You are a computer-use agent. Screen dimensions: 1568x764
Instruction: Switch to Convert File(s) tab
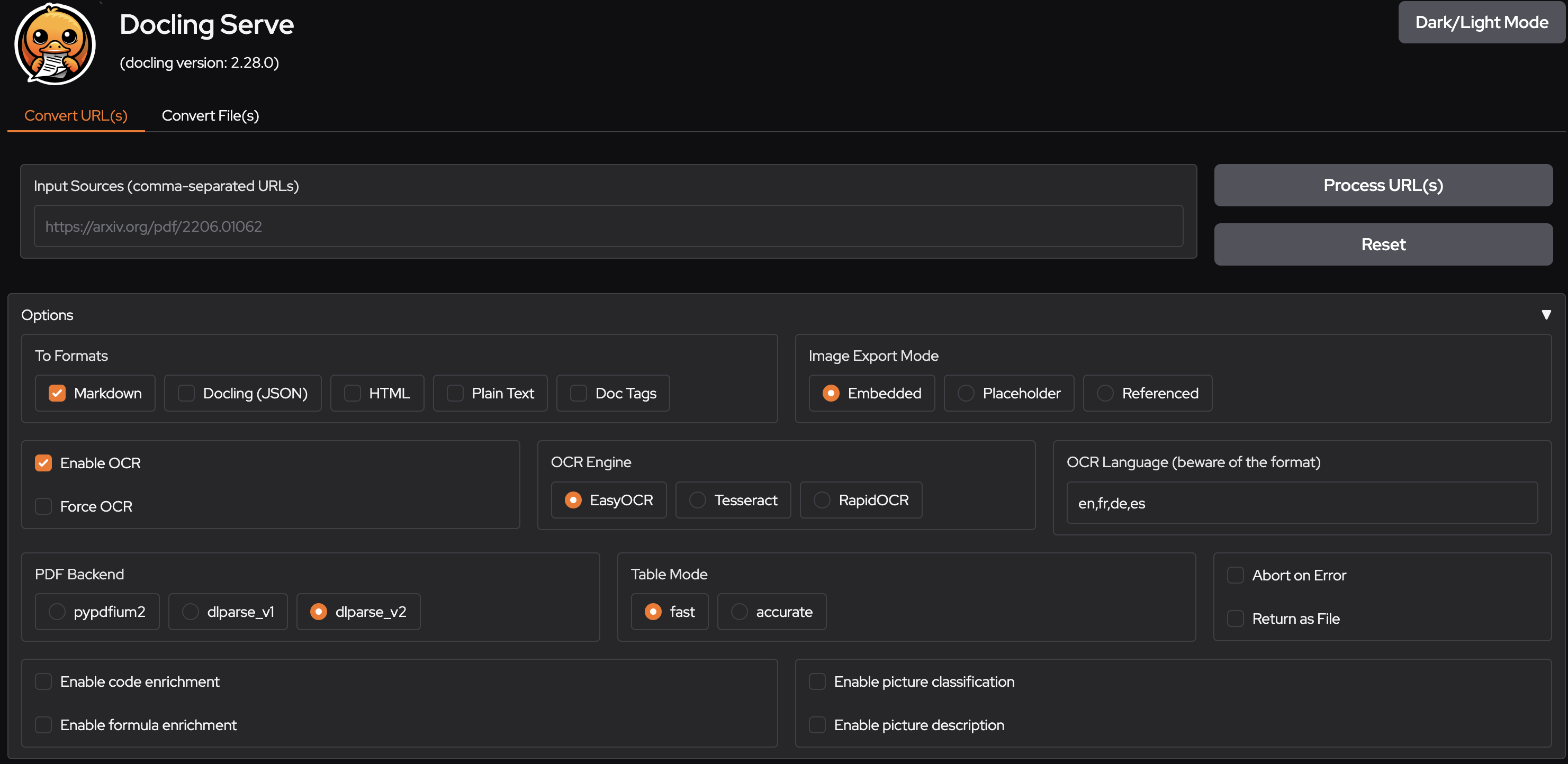pos(210,115)
